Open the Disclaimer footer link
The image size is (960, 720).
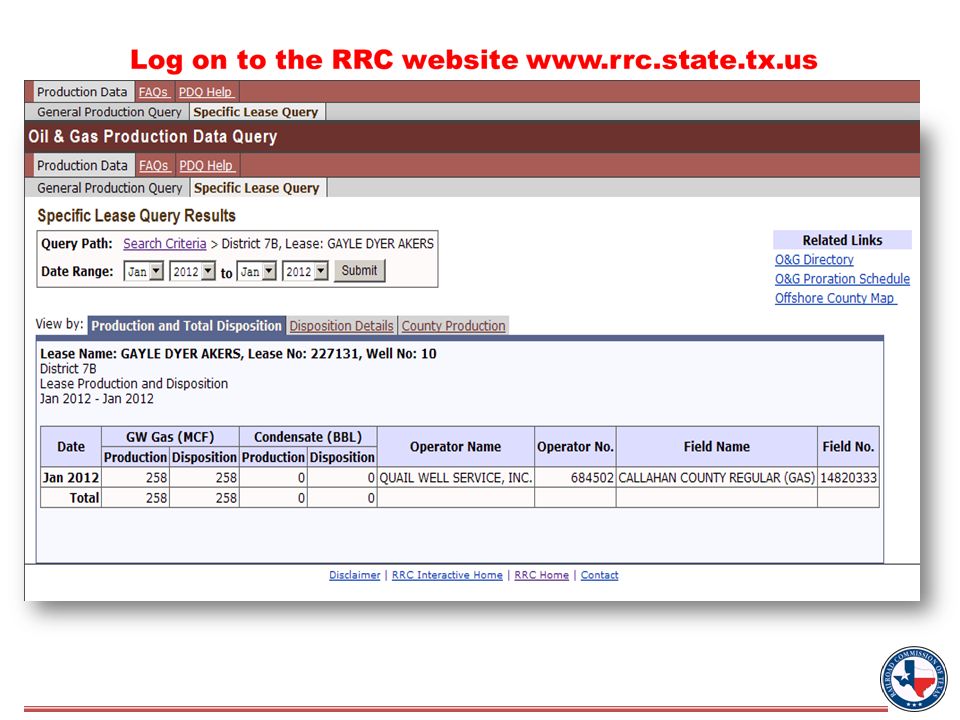pyautogui.click(x=354, y=575)
